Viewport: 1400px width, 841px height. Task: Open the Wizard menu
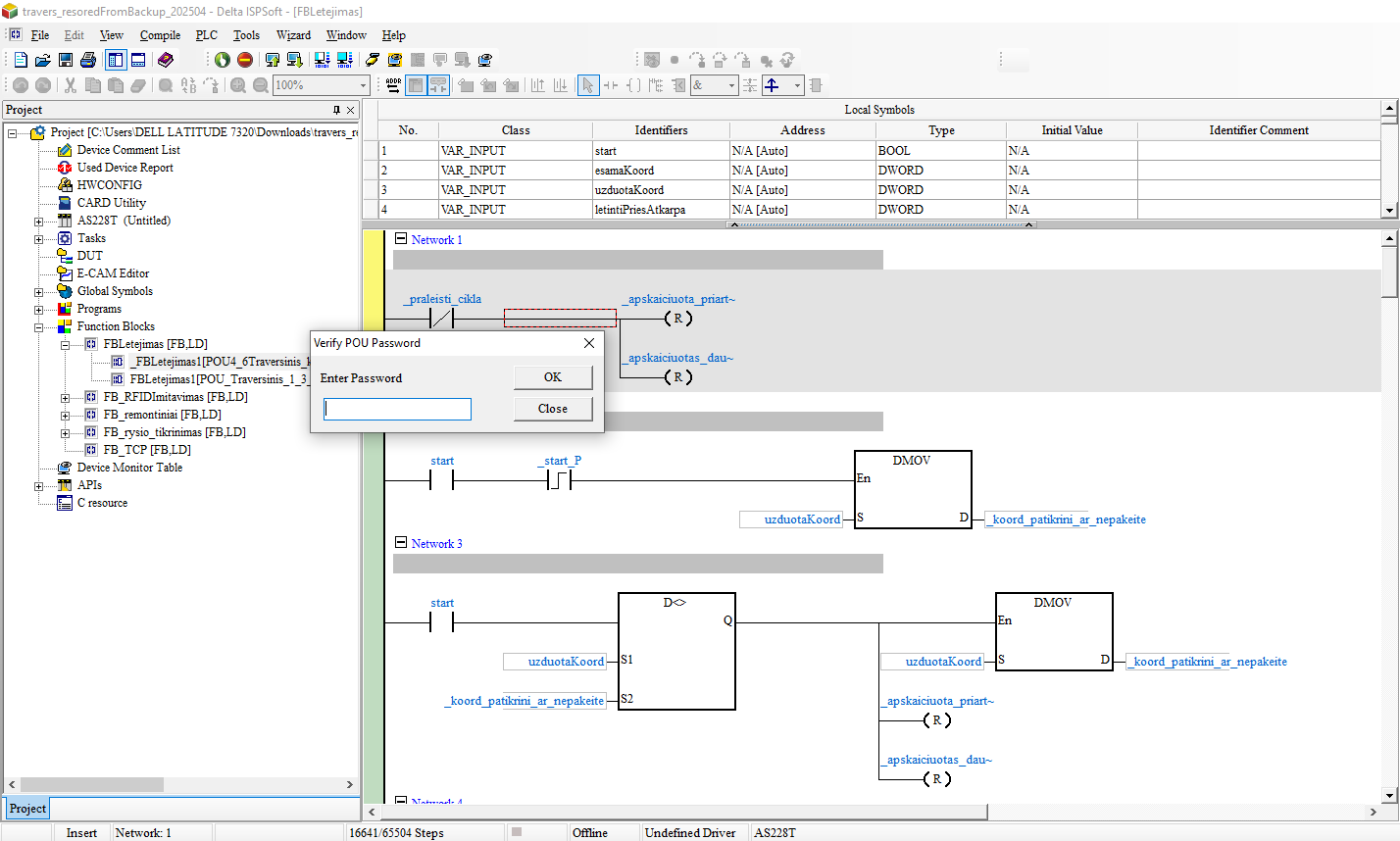point(293,35)
